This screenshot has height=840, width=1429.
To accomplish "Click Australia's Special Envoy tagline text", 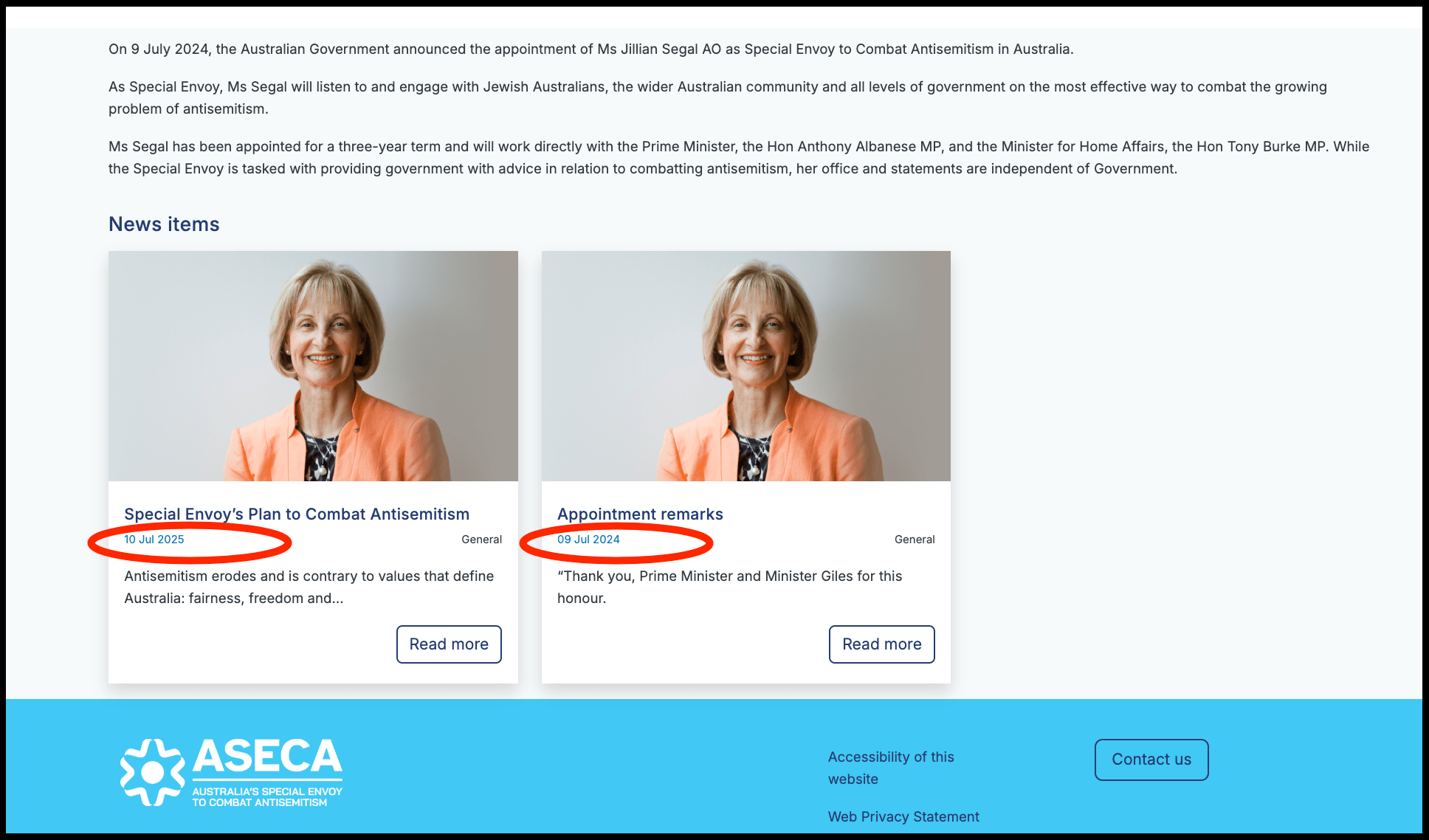I will (x=267, y=796).
